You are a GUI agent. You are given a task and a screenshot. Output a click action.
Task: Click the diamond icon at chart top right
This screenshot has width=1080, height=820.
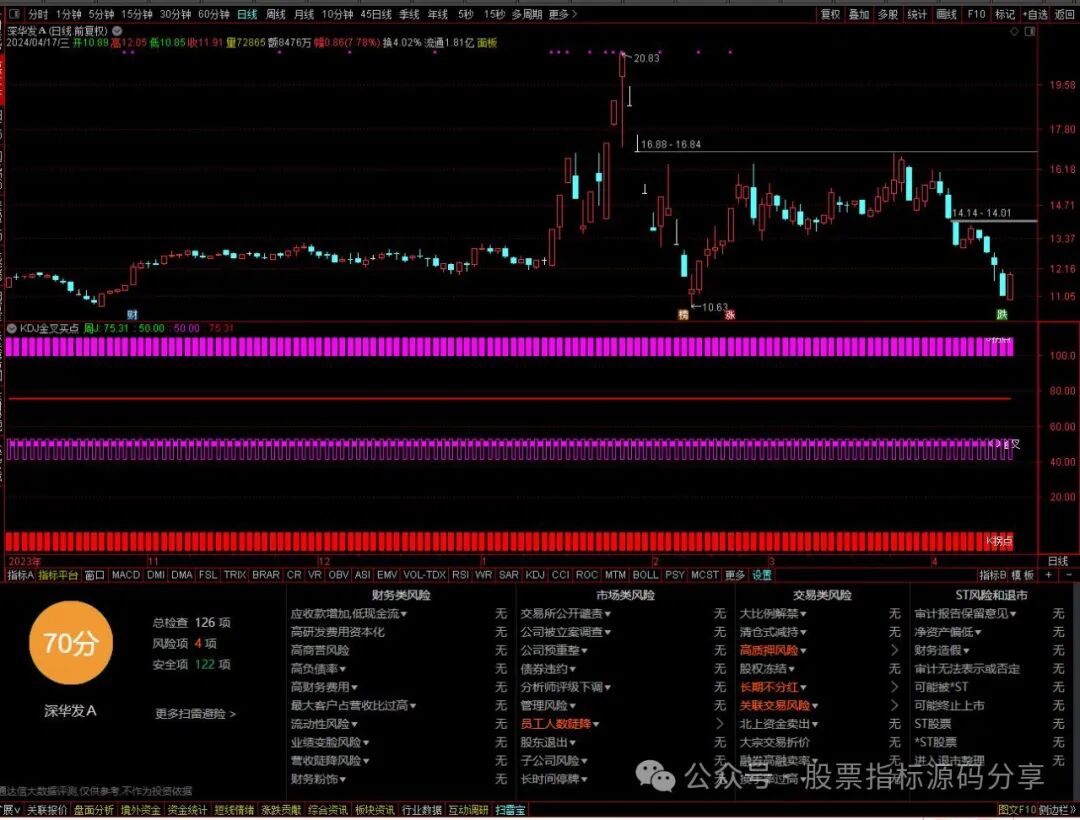[1014, 32]
